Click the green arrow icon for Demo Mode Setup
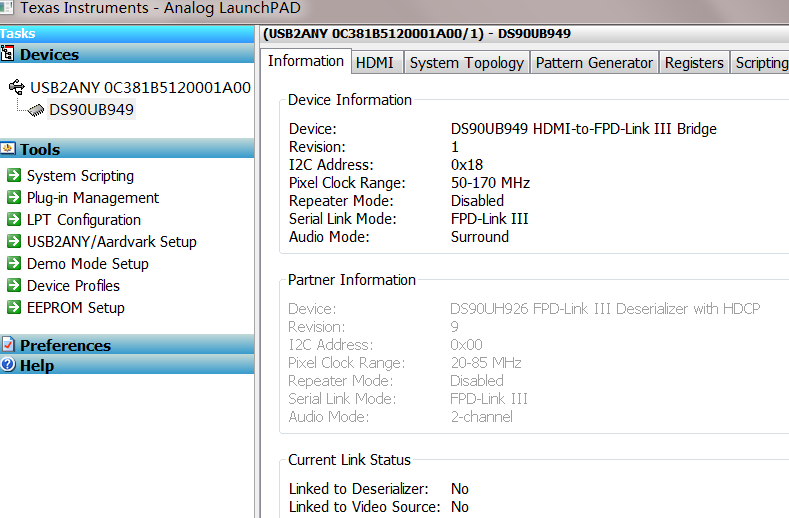Screen dimensions: 789x518 [14, 263]
